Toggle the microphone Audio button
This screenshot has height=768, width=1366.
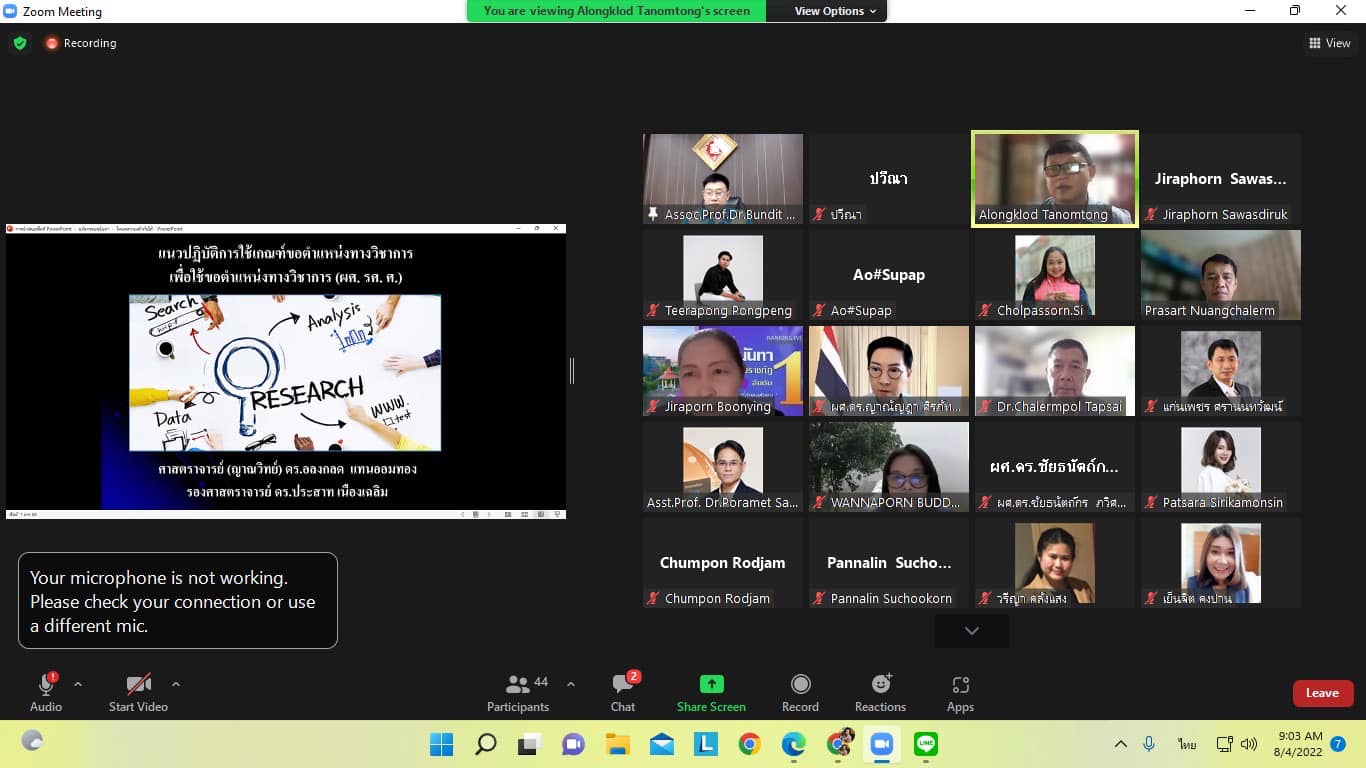pyautogui.click(x=46, y=692)
